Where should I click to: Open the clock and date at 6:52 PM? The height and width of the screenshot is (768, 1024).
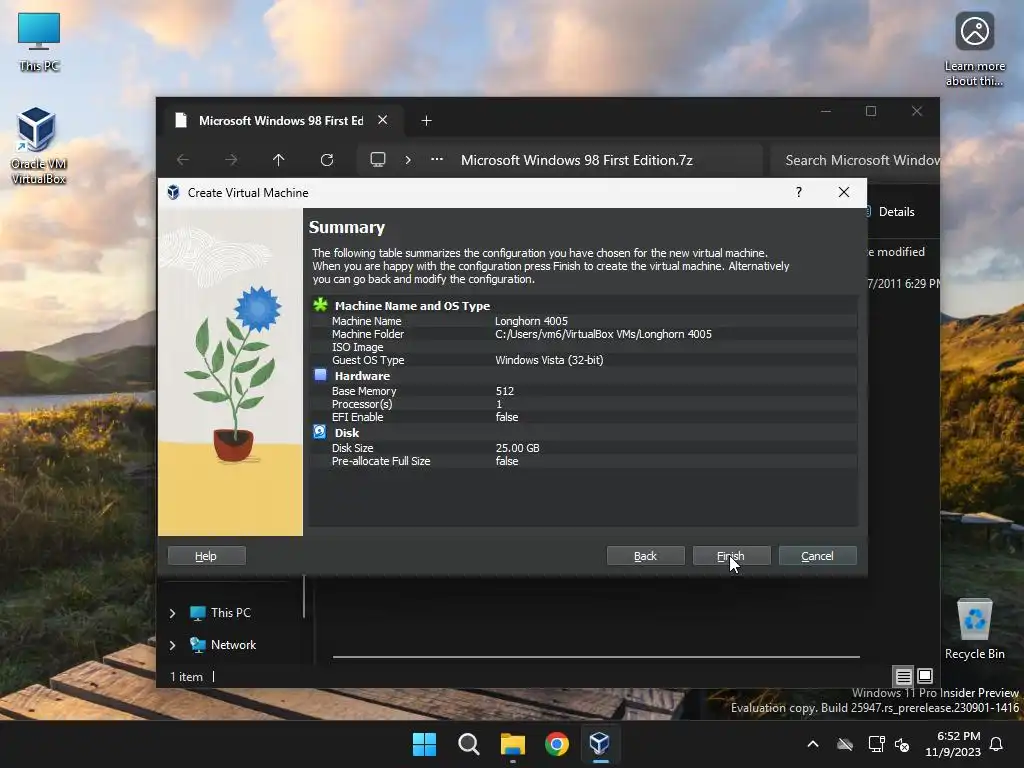click(x=953, y=744)
